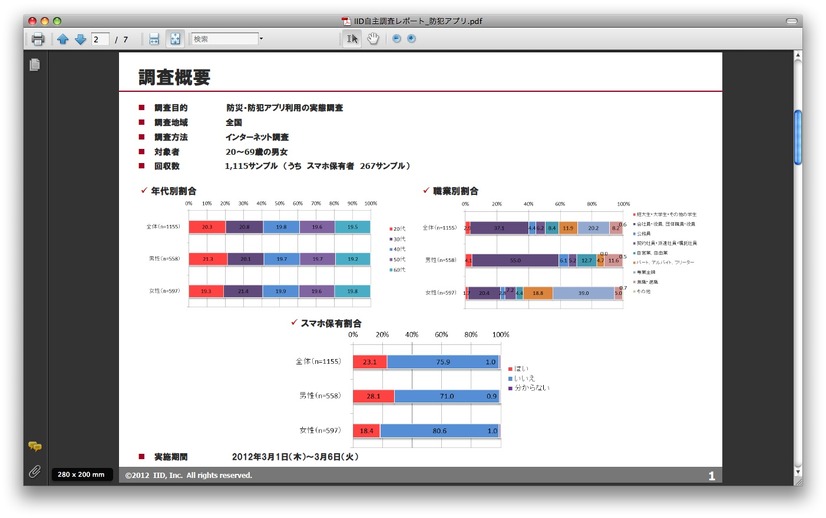
Task: Open the comments panel speech-bubble icon
Action: click(x=35, y=447)
